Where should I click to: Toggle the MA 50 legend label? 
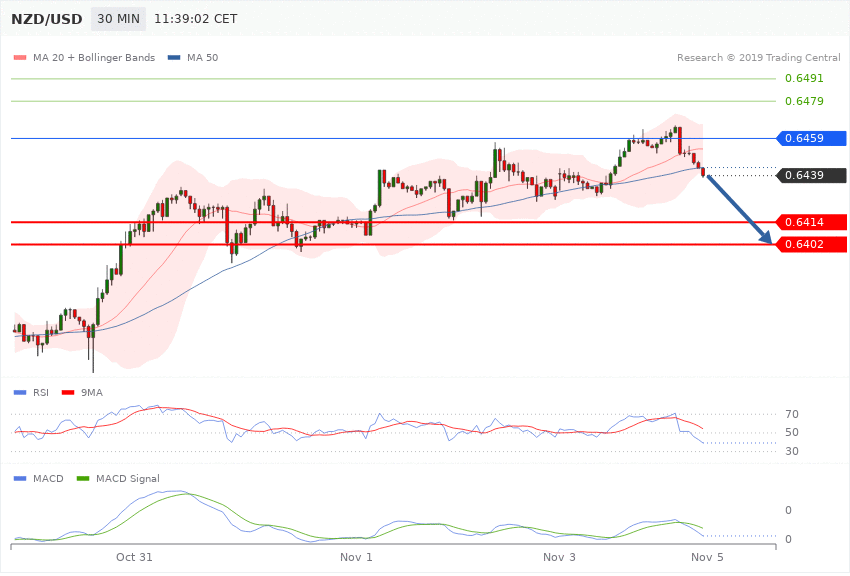(202, 57)
